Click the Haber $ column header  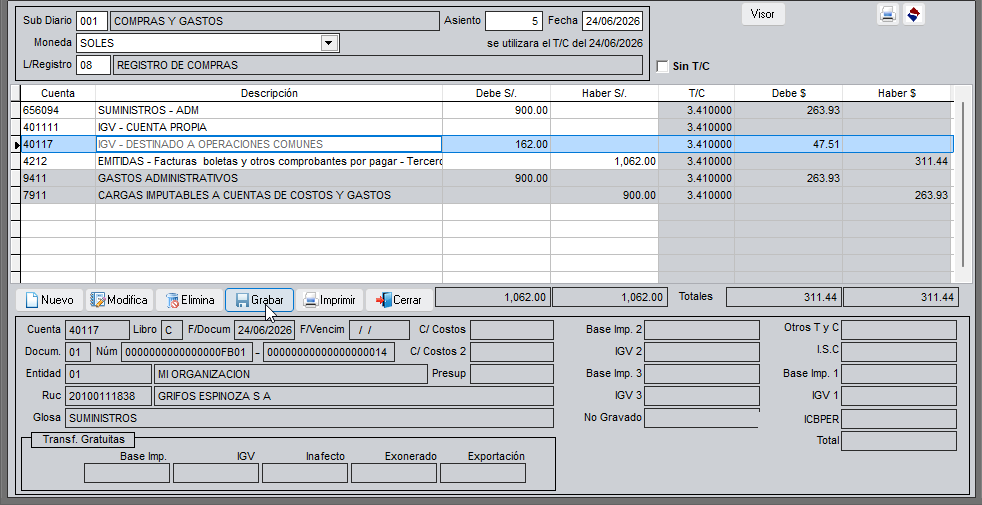[x=897, y=93]
